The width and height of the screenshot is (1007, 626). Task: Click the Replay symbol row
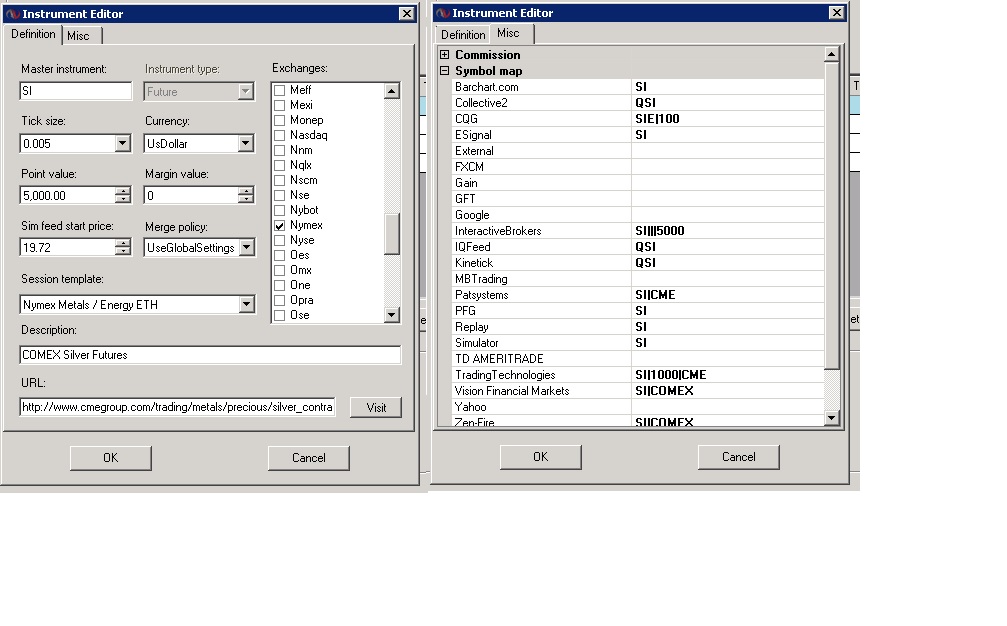pos(638,327)
